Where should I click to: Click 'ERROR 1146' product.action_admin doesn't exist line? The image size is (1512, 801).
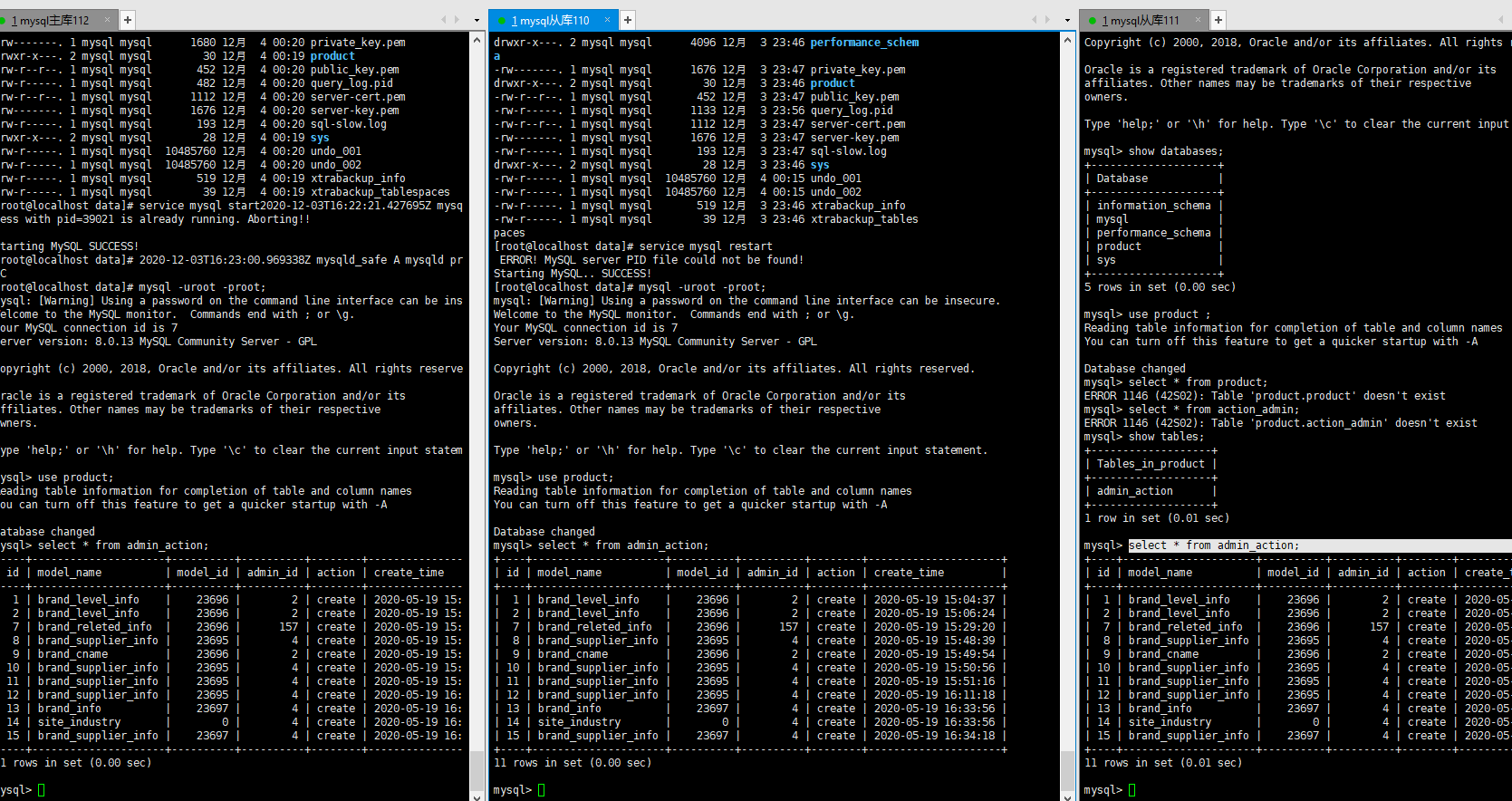coord(1280,423)
